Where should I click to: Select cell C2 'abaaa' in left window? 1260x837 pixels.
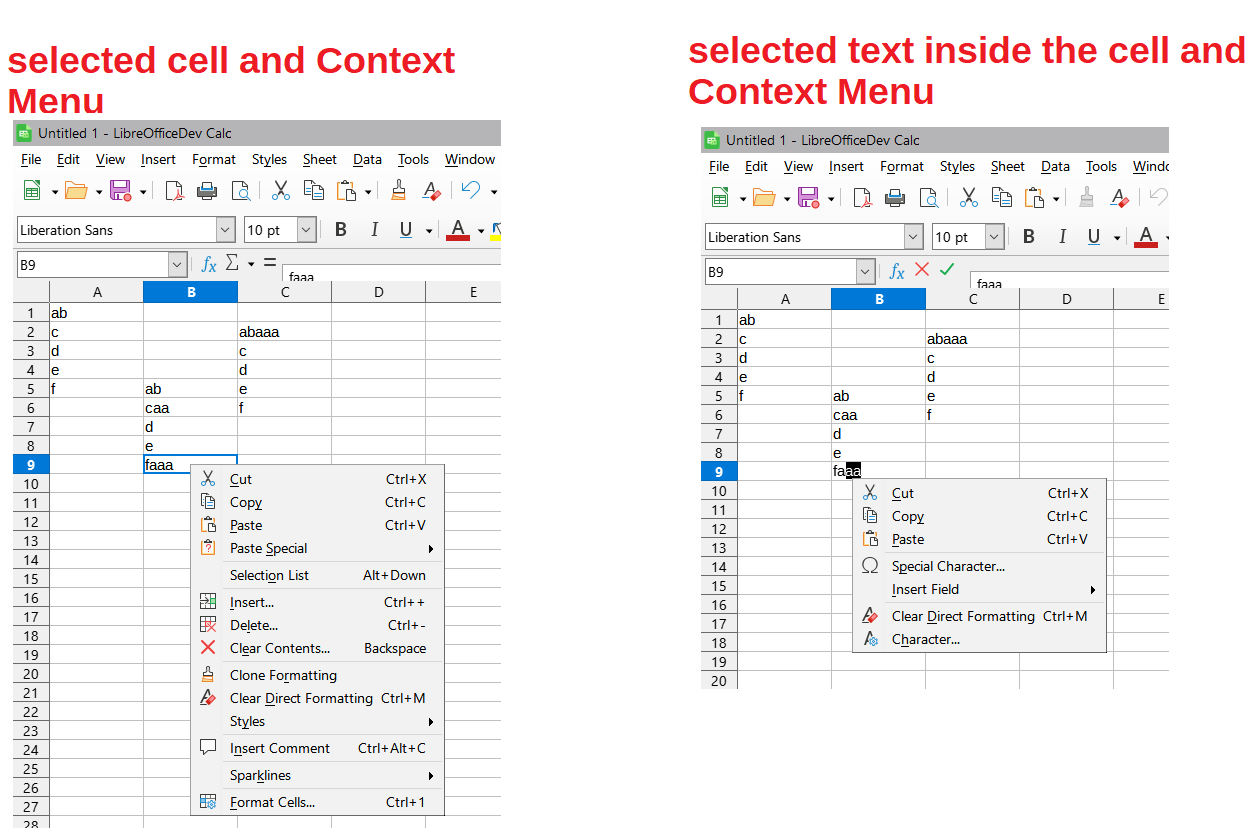click(284, 332)
